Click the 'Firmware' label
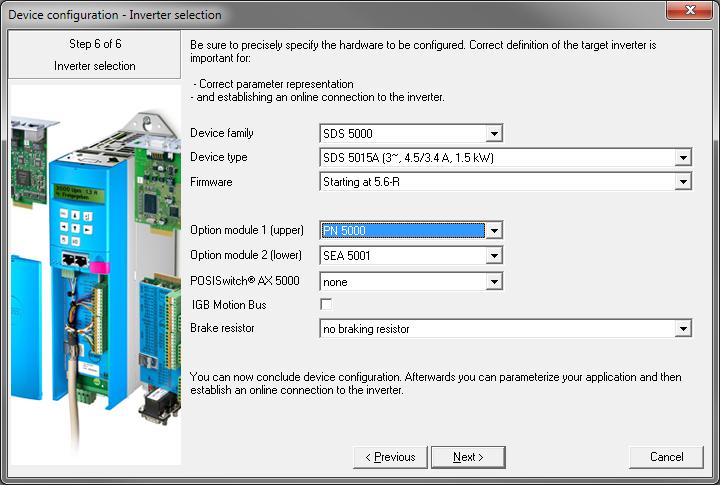This screenshot has width=720, height=485. point(211,182)
